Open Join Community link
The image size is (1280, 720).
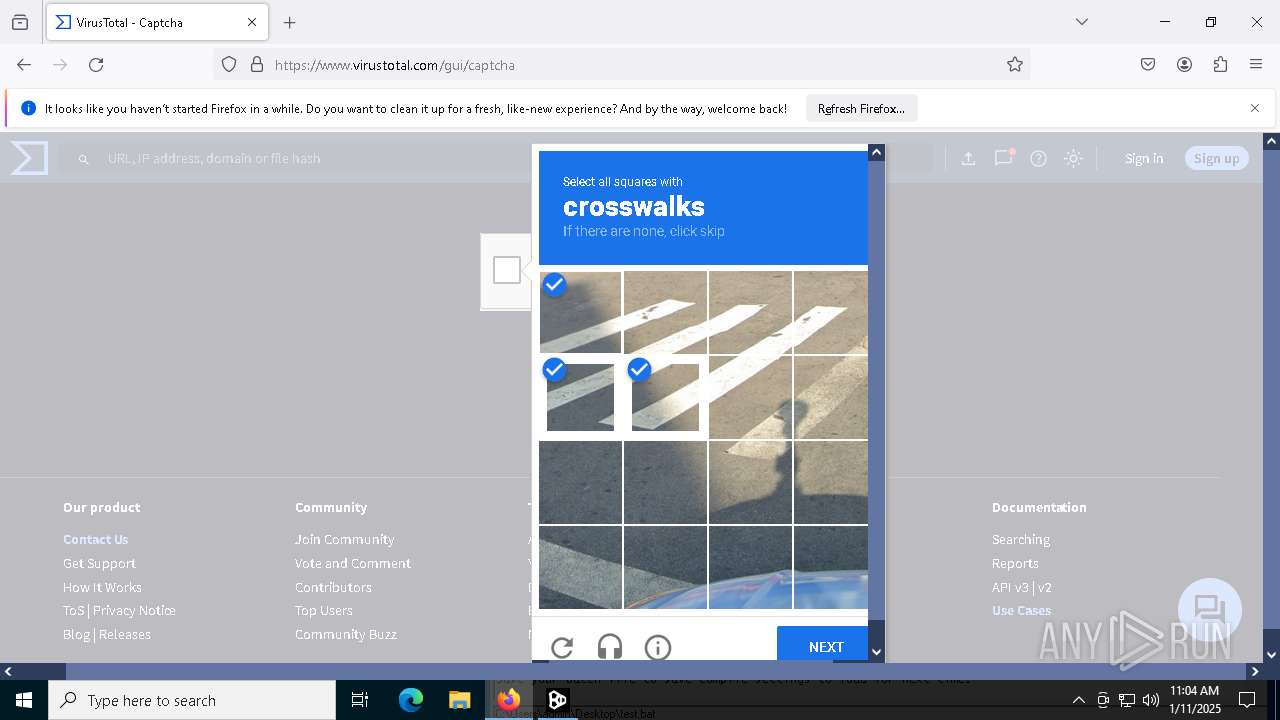344,539
